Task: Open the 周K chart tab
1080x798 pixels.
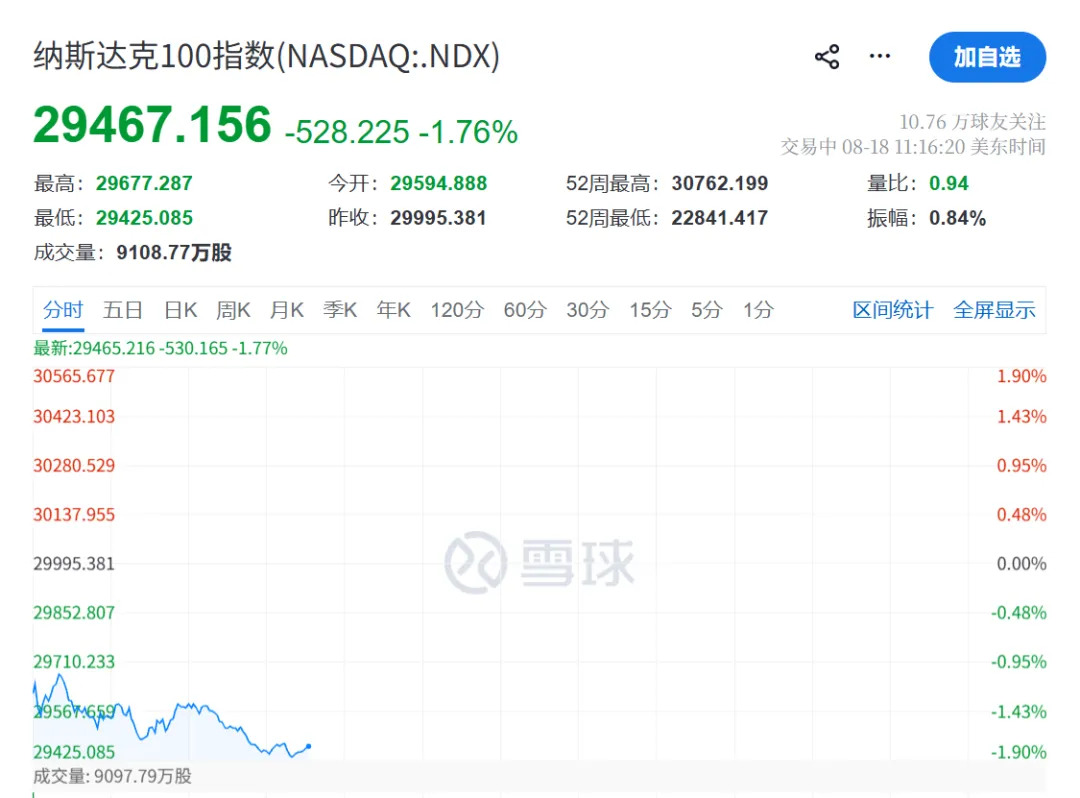Action: pyautogui.click(x=233, y=310)
